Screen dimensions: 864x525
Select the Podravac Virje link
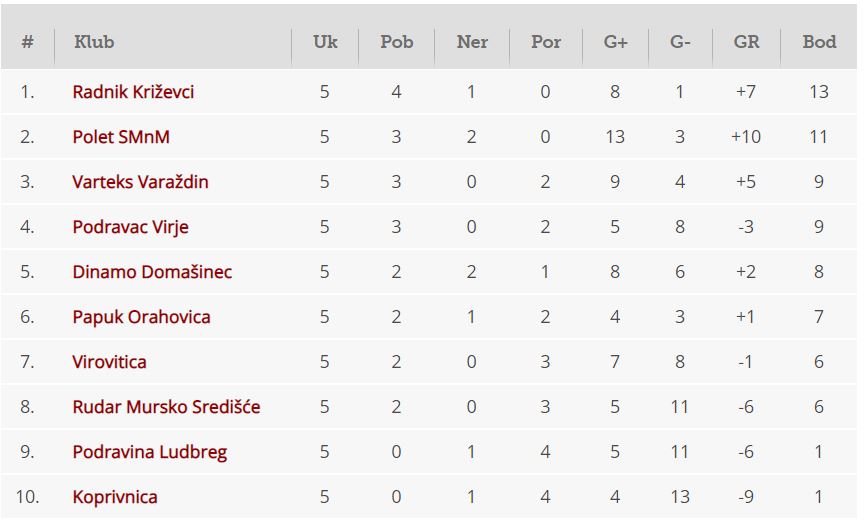coord(130,227)
